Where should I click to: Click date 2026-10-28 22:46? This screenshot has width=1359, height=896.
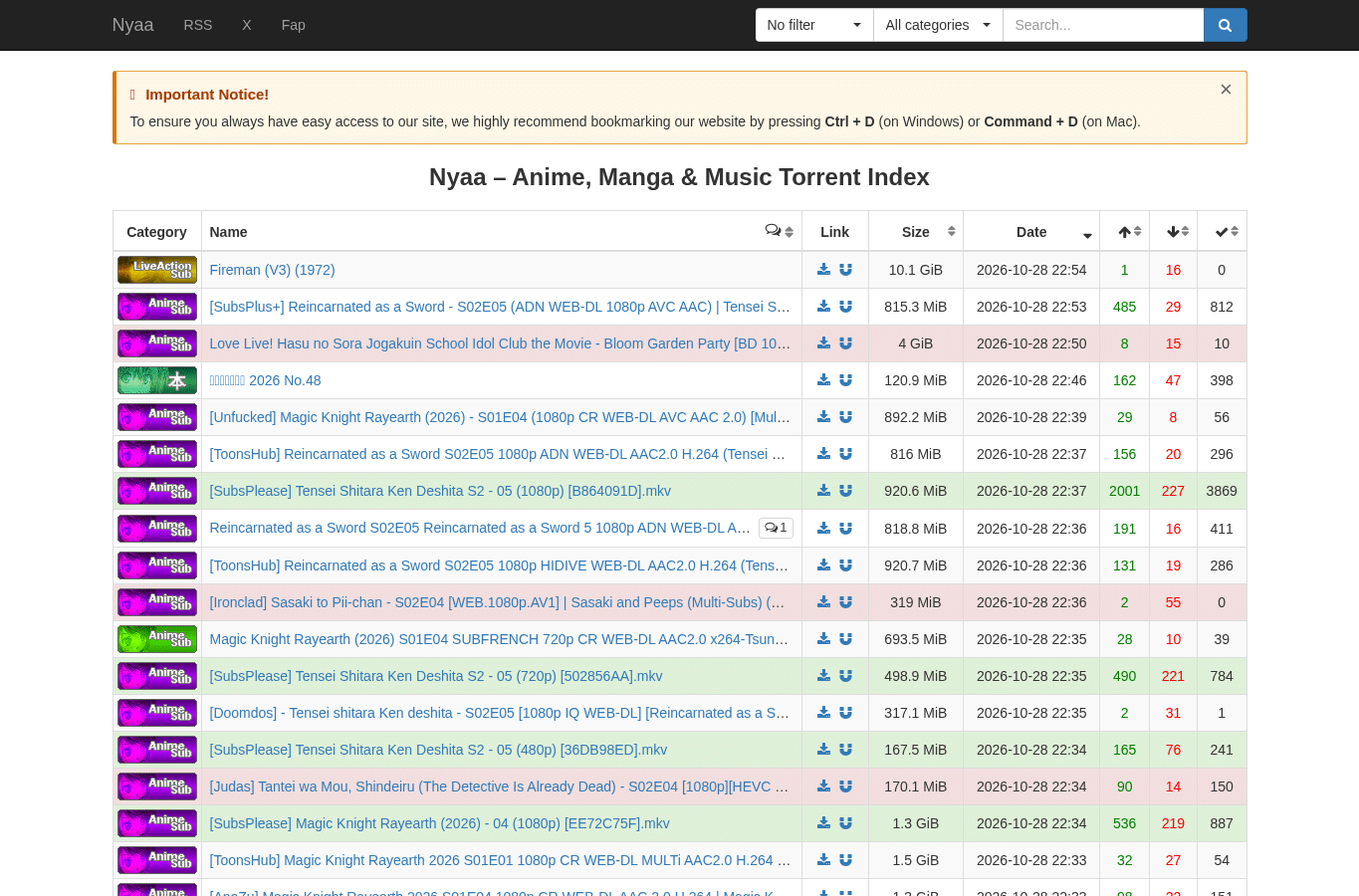point(1031,380)
